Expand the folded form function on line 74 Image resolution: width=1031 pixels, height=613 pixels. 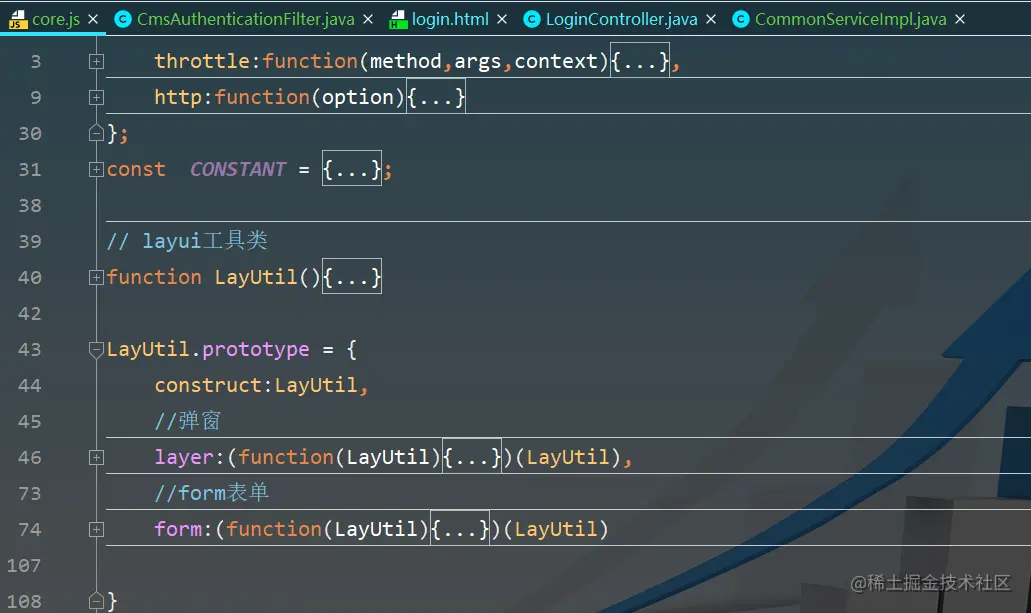(x=96, y=529)
